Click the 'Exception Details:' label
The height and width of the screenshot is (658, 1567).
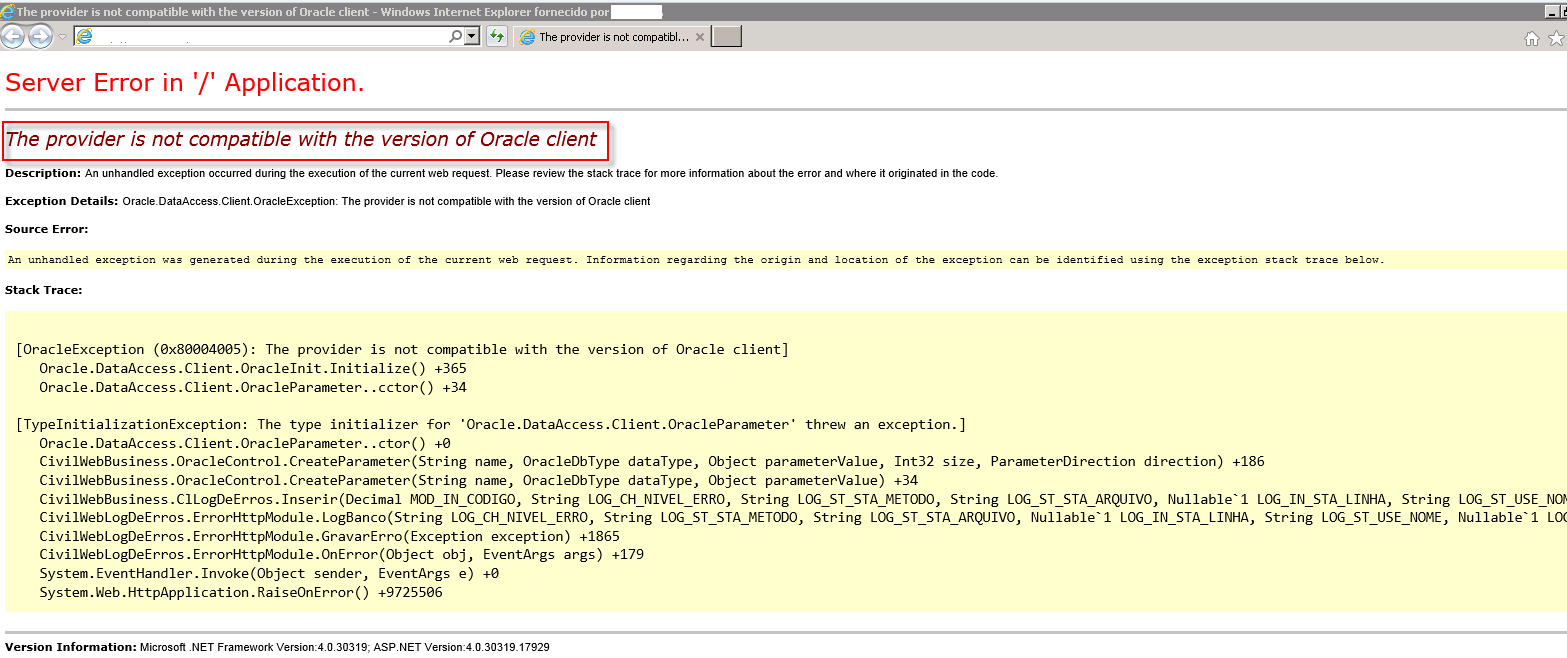pos(62,201)
